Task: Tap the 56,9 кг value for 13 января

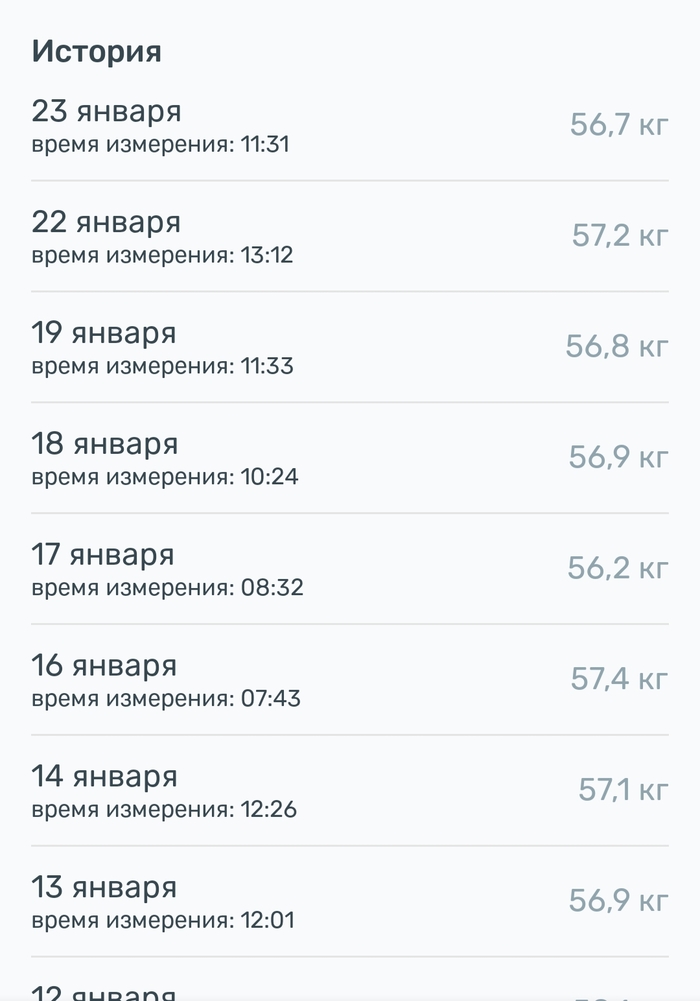Action: tap(618, 902)
